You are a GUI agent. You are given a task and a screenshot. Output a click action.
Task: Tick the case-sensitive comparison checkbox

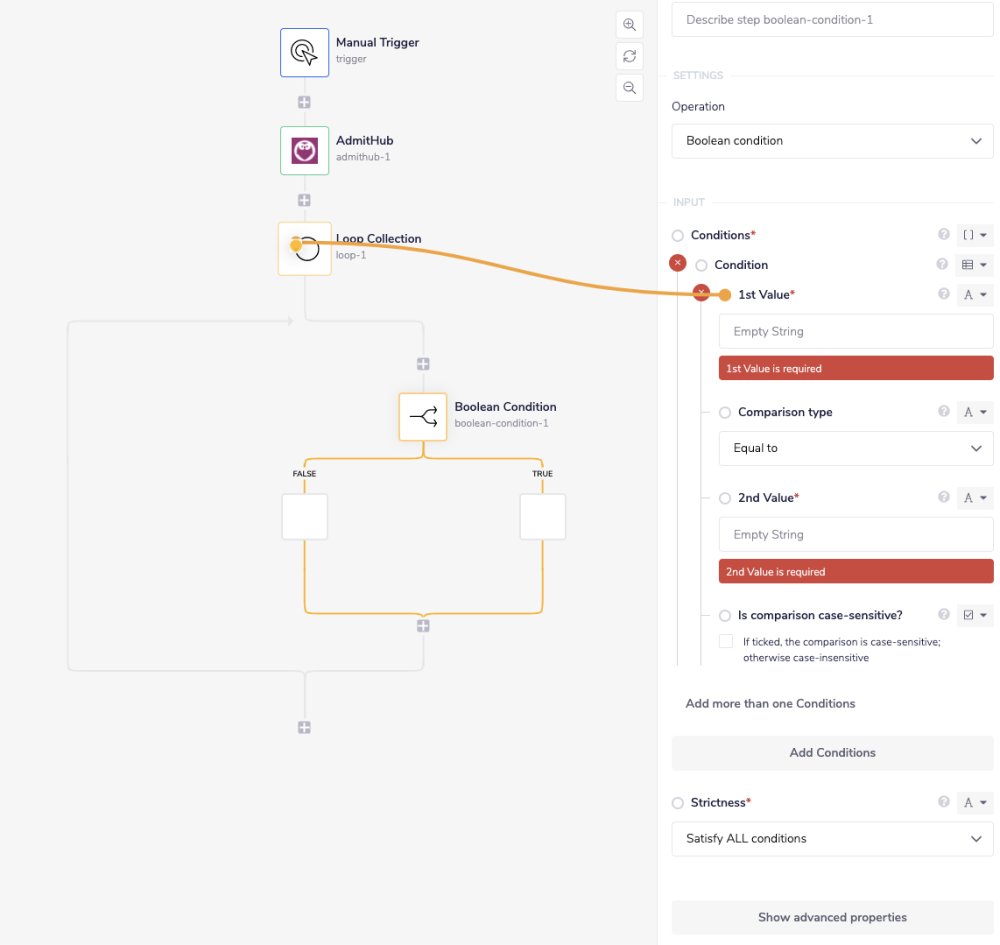(x=726, y=641)
